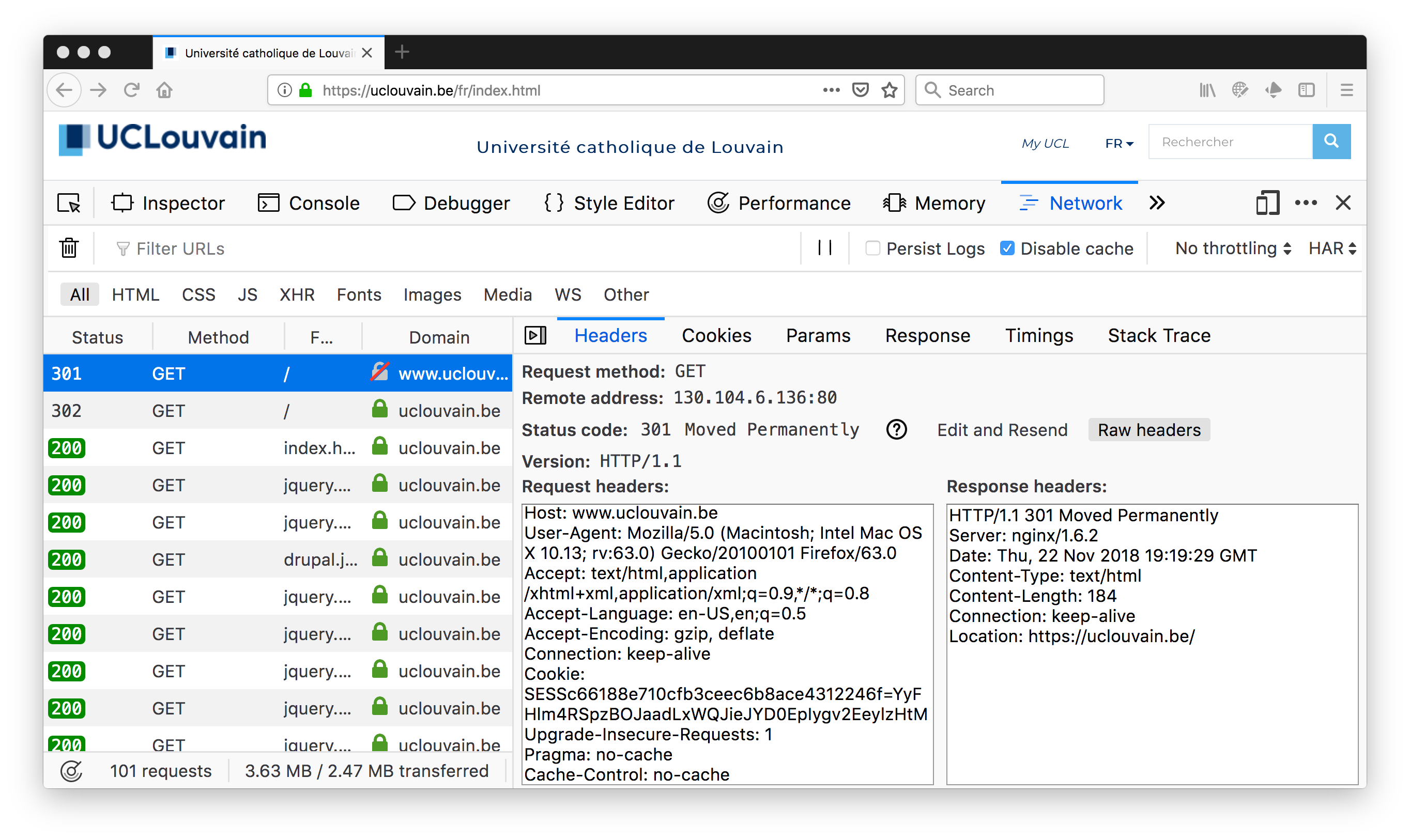Image resolution: width=1410 pixels, height=840 pixels.
Task: Clear network log with trash icon
Action: (69, 248)
